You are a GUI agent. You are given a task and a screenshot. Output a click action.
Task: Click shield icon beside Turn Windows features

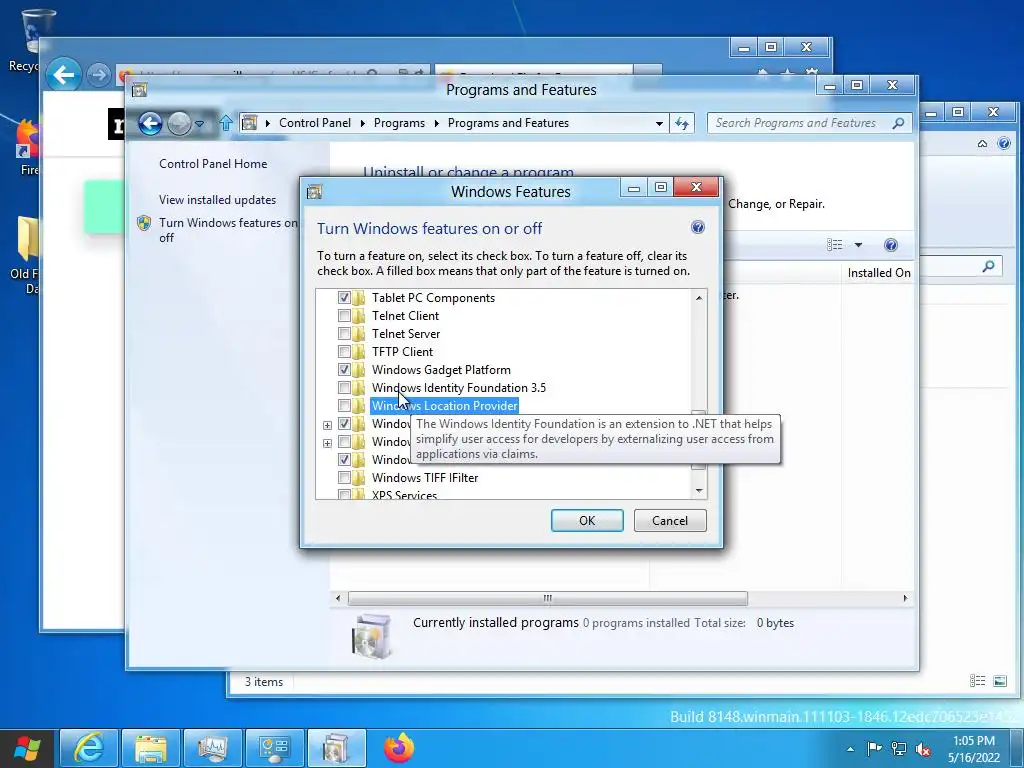[x=144, y=223]
